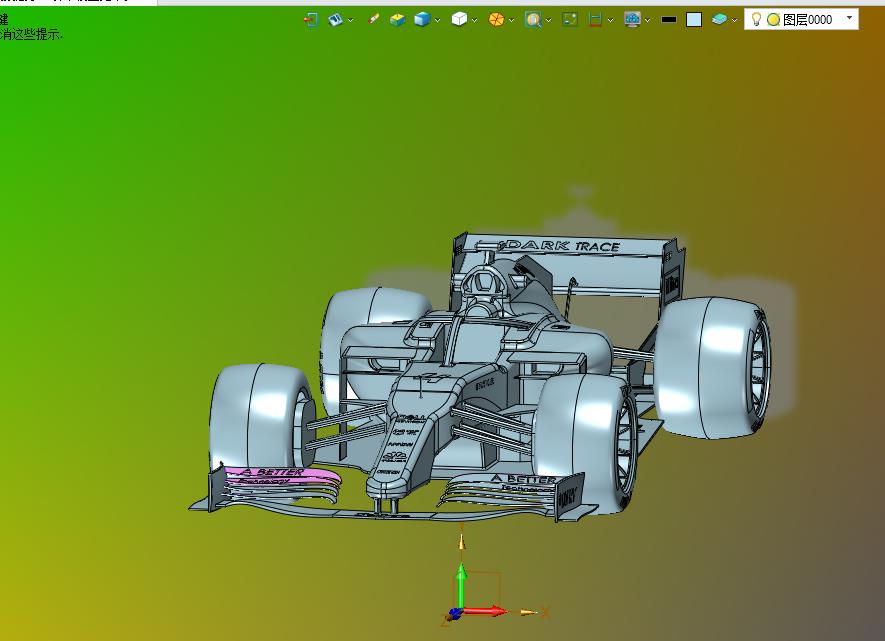
Task: Expand dropdown beside section bracket icon
Action: pyautogui.click(x=610, y=20)
